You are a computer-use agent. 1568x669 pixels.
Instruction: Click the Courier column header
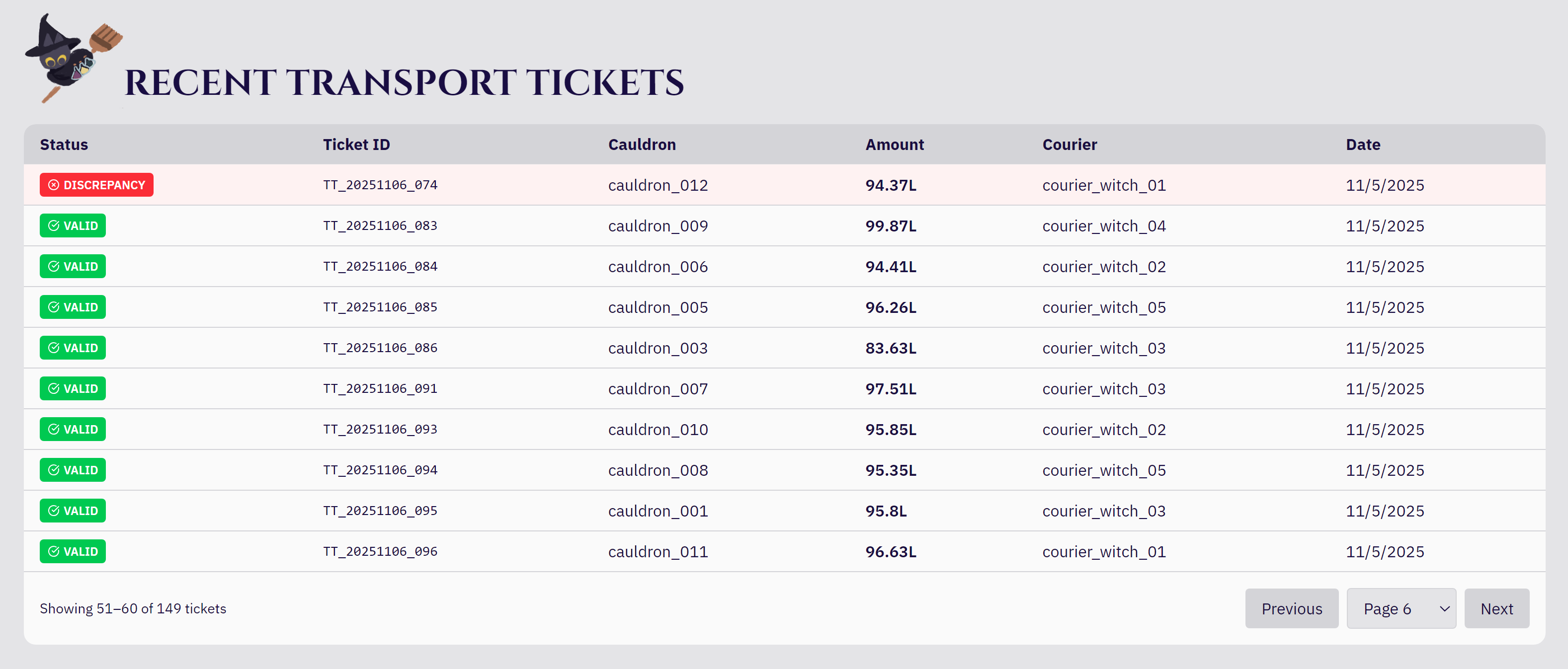[1069, 145]
